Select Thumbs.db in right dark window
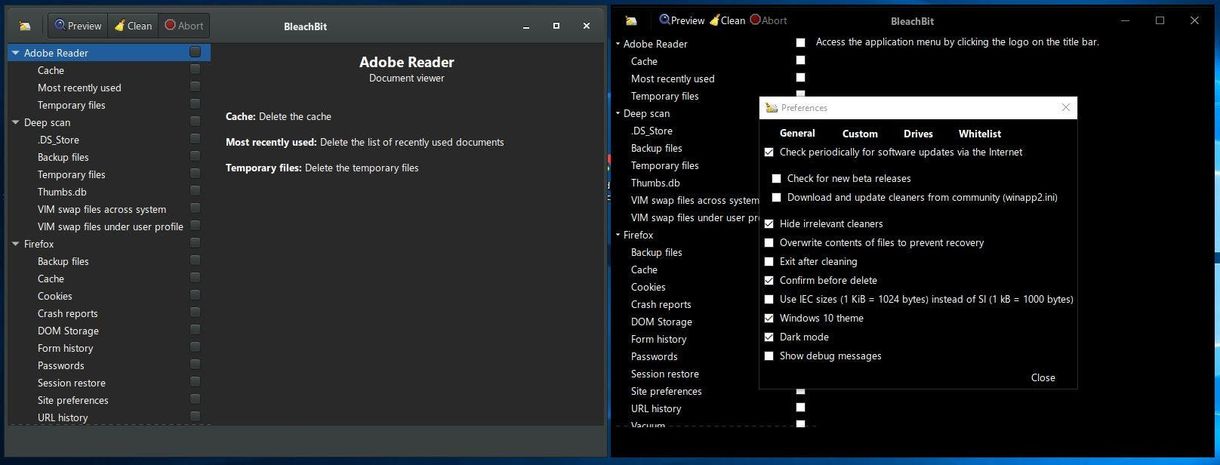 pyautogui.click(x=655, y=183)
